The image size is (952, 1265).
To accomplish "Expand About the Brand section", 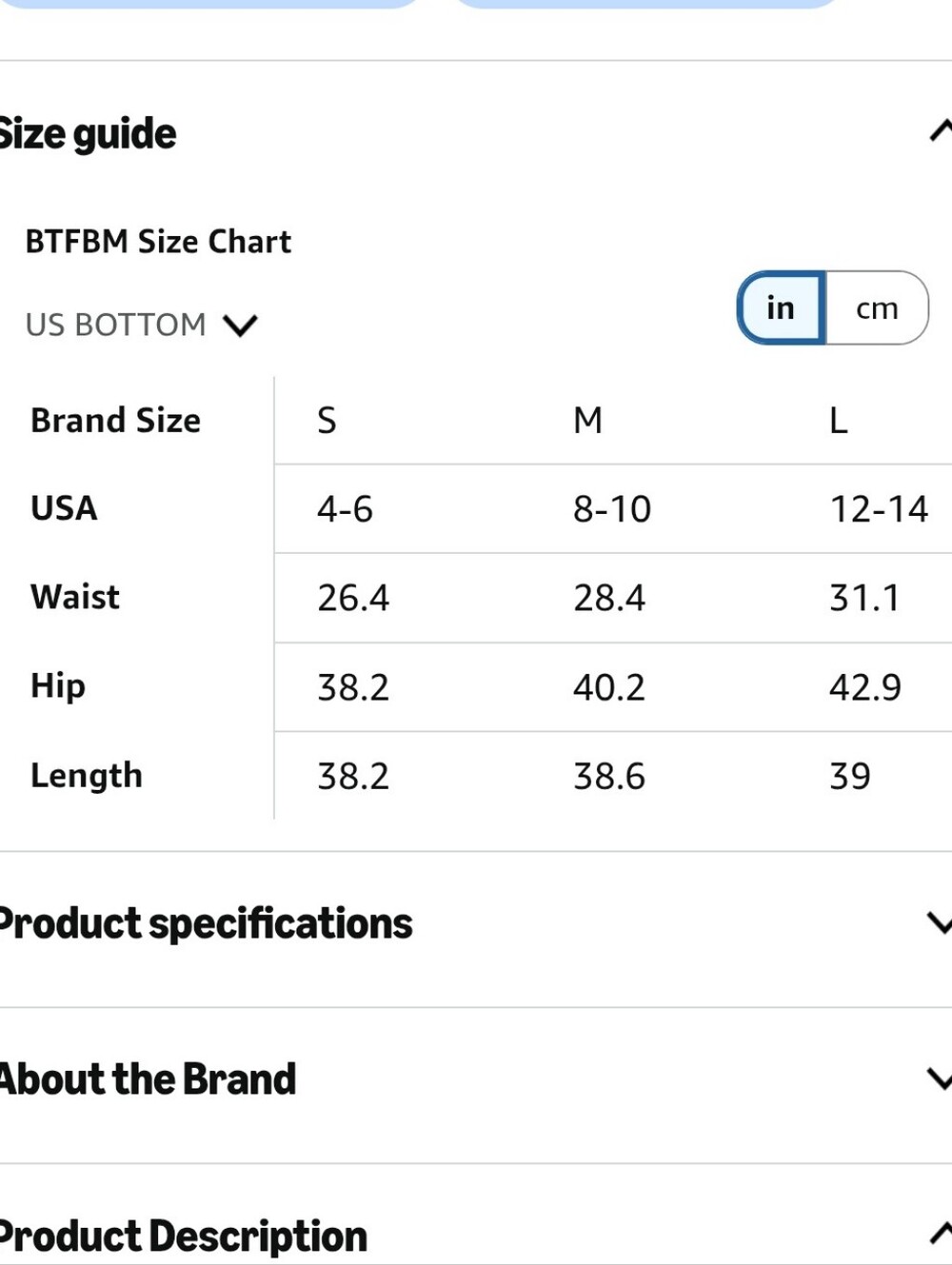I will pos(476,1079).
